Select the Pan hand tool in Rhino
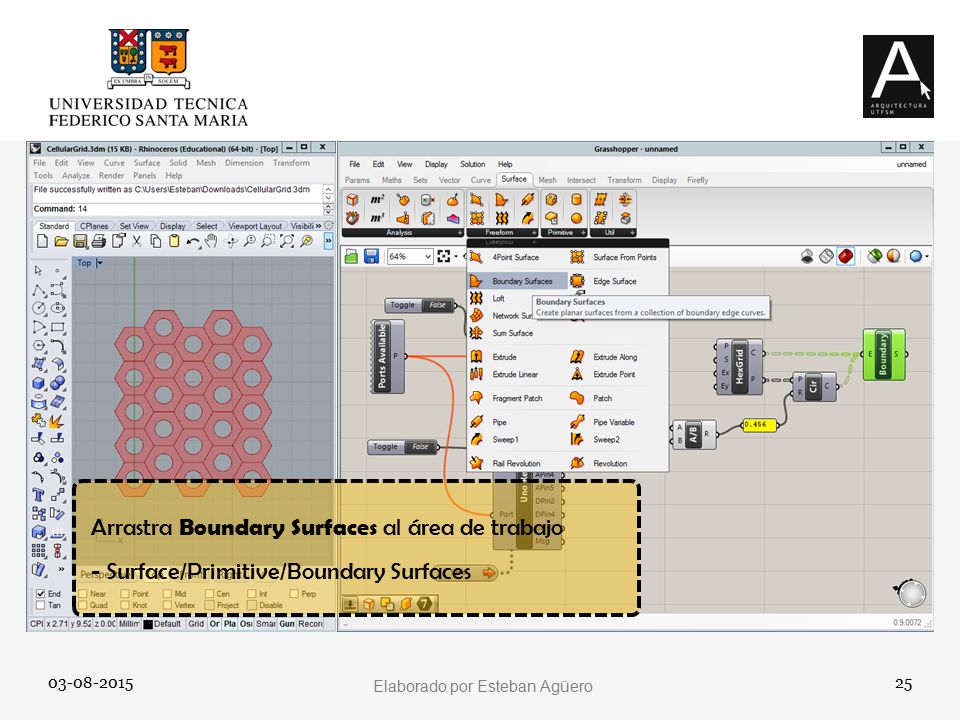960x720 pixels. click(211, 241)
